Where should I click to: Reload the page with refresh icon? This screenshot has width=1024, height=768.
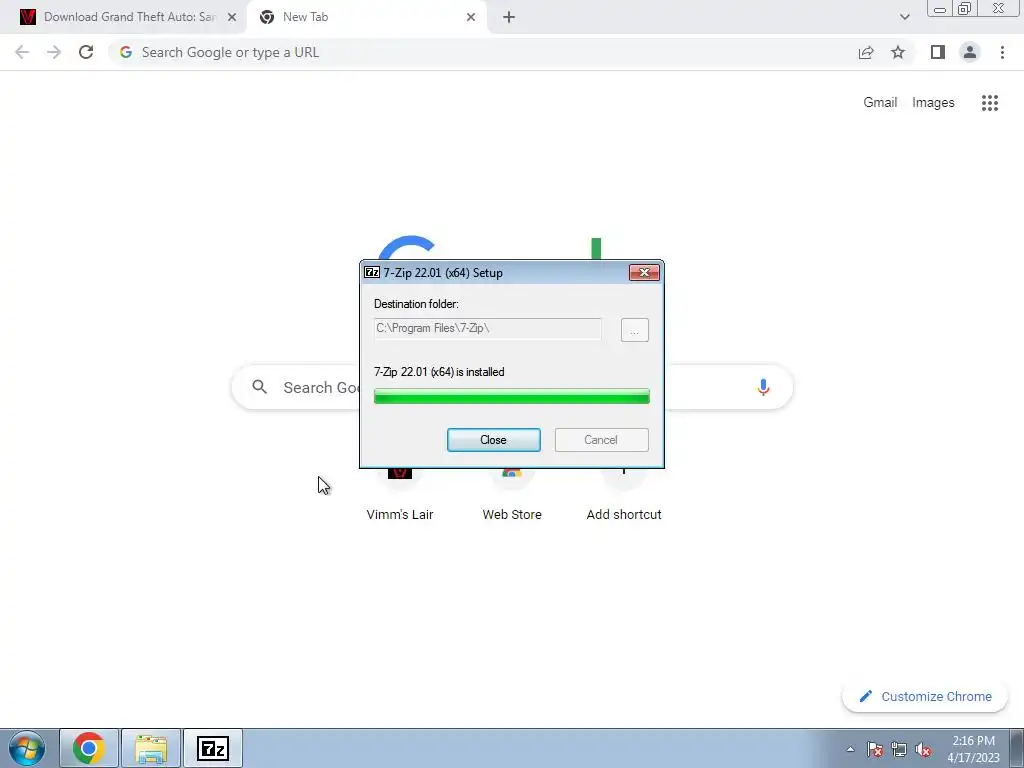tap(86, 52)
